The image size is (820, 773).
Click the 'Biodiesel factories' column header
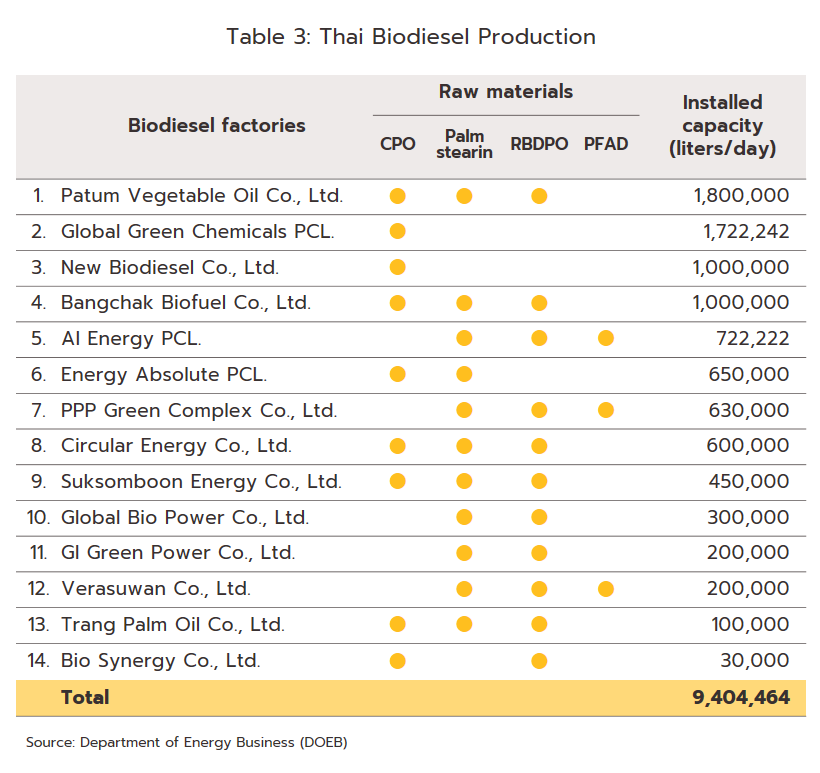[x=217, y=126]
